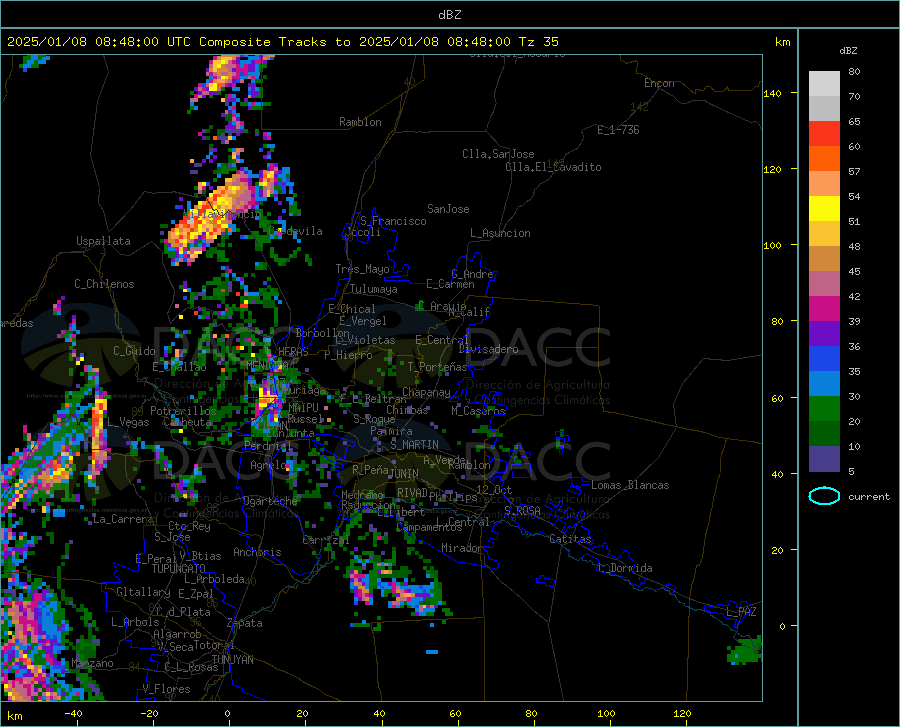Click the V_Flores label

[x=166, y=689]
